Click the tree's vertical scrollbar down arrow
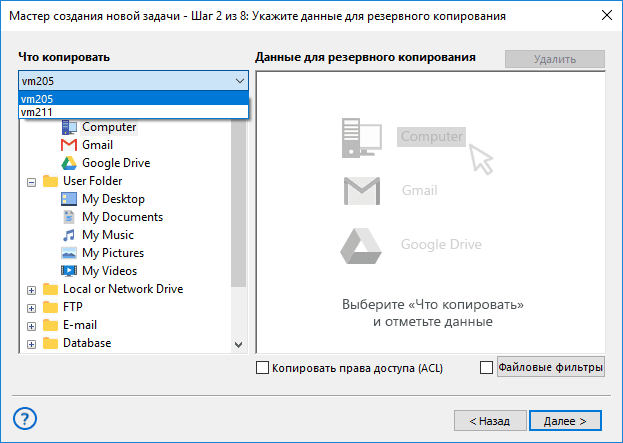The height and width of the screenshot is (443, 623). coord(238,345)
